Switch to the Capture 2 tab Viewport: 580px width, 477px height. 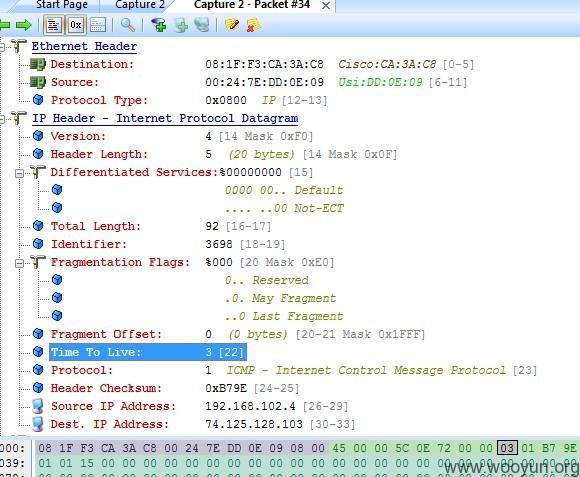[x=140, y=5]
